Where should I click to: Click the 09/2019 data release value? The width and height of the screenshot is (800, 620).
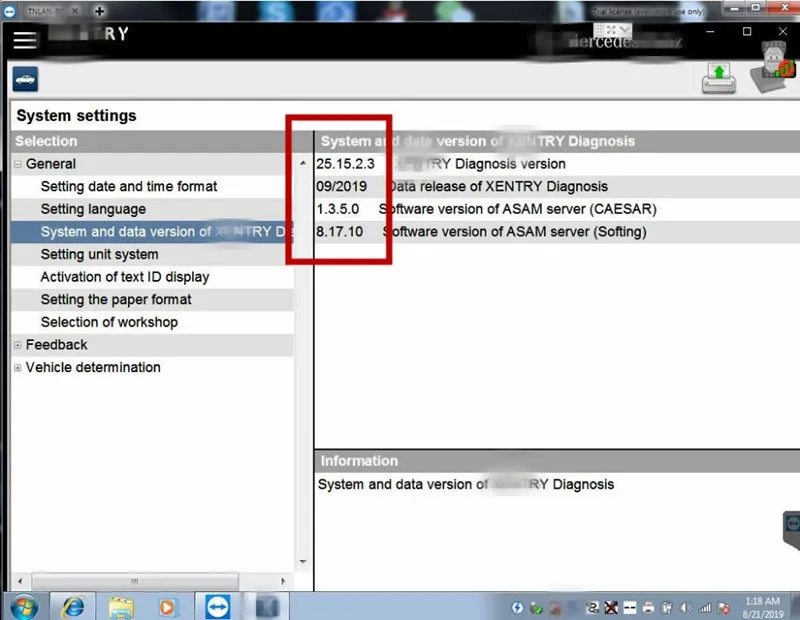[341, 186]
